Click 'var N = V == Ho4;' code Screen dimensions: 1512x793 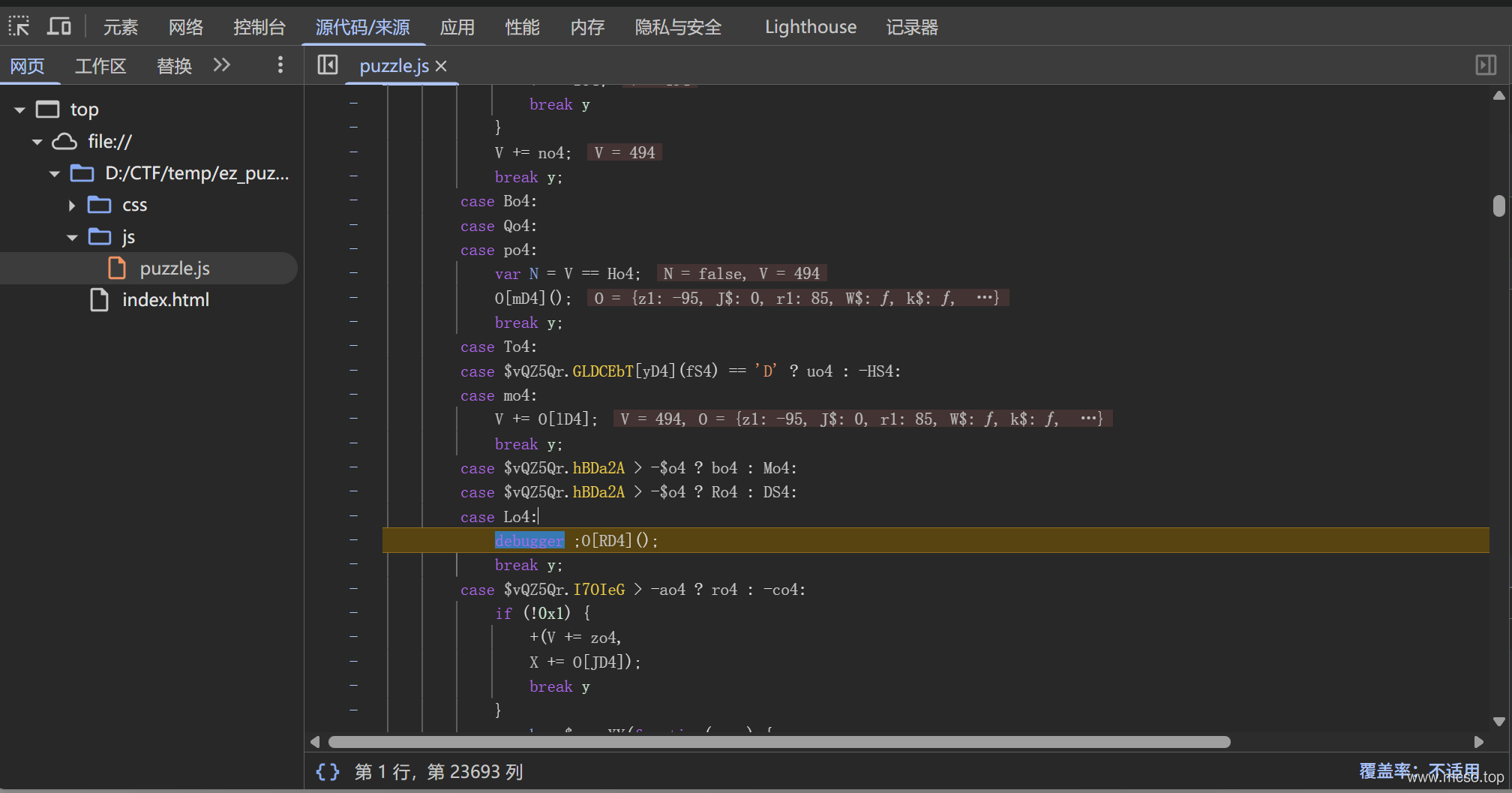[x=568, y=274]
